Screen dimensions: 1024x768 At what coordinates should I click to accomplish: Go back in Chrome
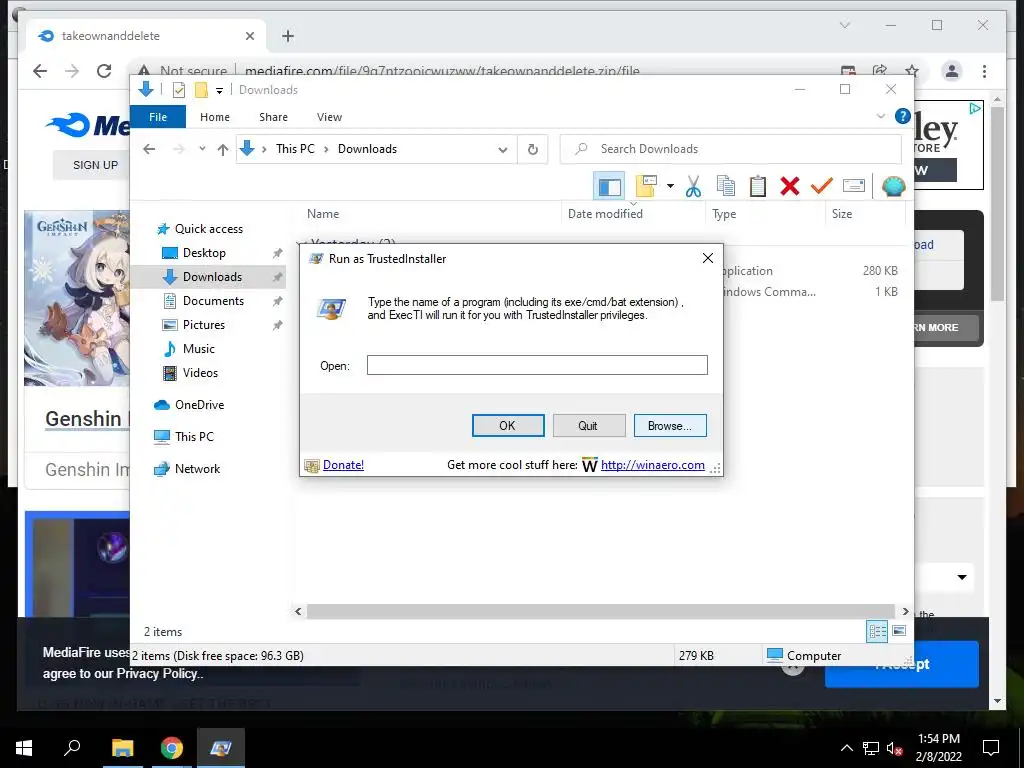point(40,71)
